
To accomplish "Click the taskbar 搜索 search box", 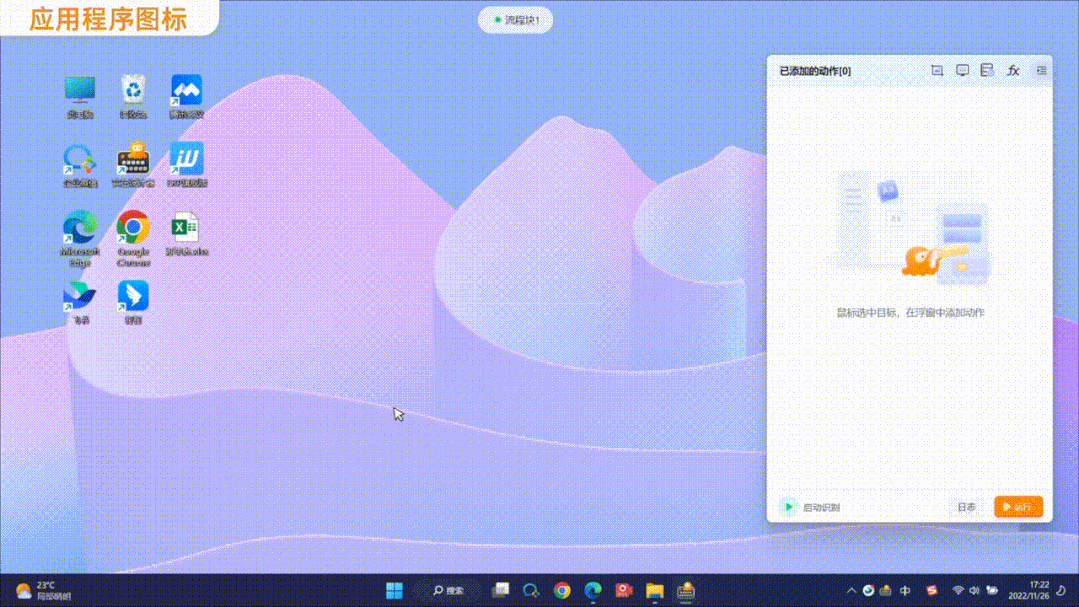I will point(448,590).
